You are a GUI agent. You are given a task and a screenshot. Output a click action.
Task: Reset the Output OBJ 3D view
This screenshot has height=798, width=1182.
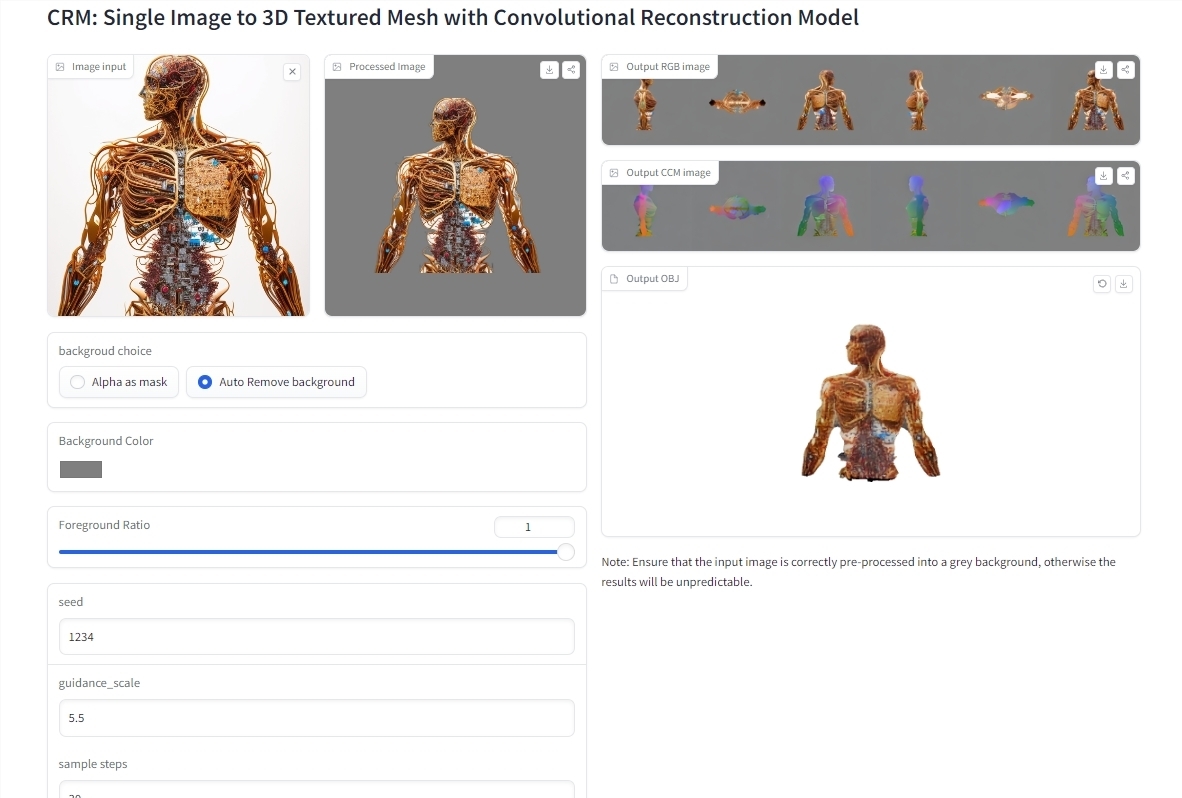pos(1102,284)
